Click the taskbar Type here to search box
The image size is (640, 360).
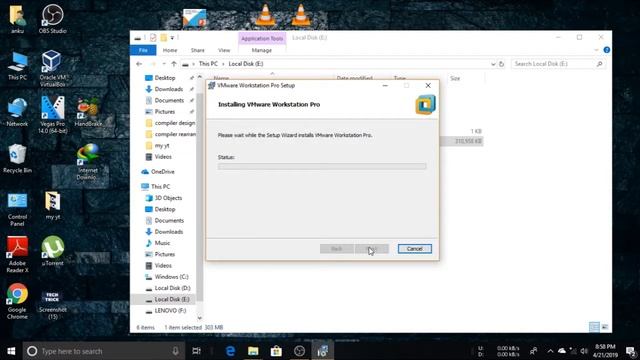(x=104, y=351)
